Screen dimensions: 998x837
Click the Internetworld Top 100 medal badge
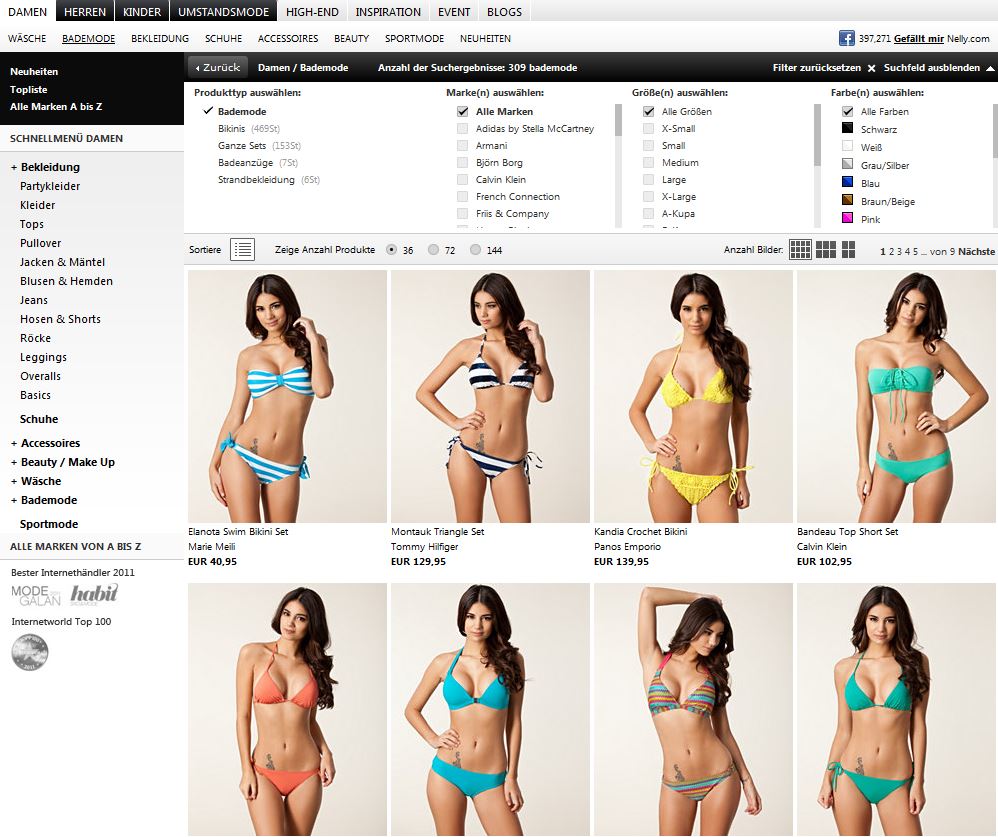pyautogui.click(x=29, y=652)
